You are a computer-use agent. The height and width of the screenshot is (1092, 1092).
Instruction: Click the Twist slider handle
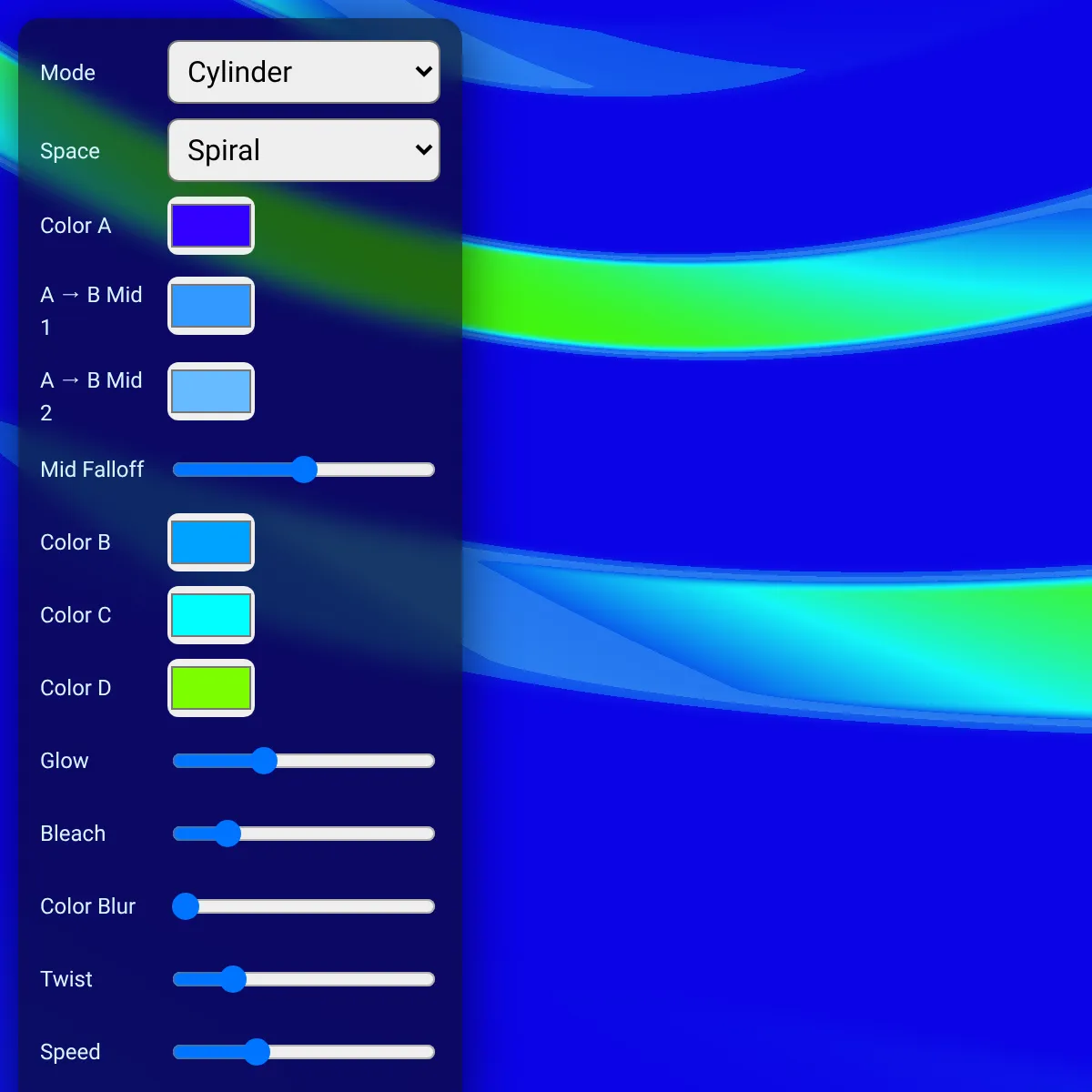(234, 979)
